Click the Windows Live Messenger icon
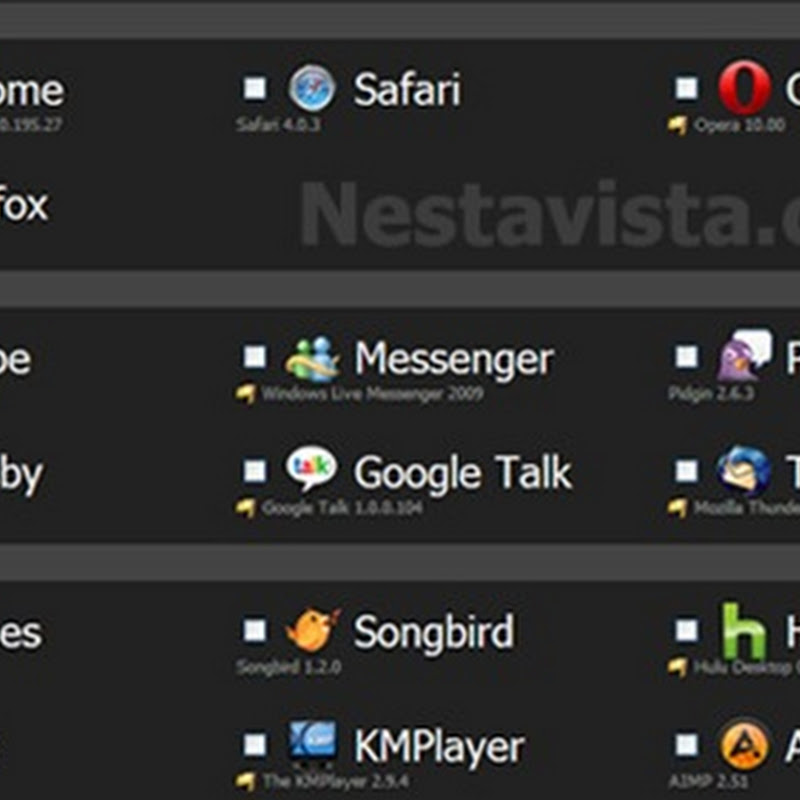The image size is (800, 800). click(312, 358)
